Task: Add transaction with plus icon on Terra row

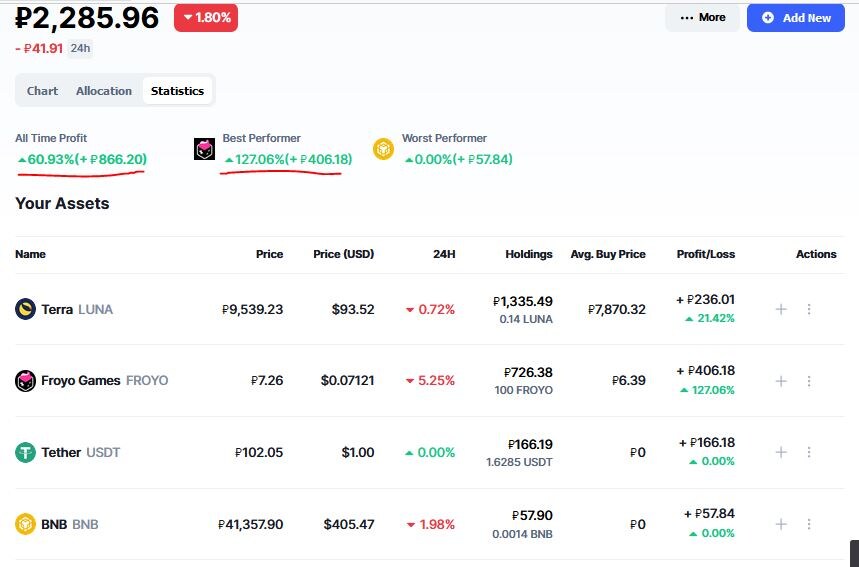Action: pyautogui.click(x=781, y=309)
